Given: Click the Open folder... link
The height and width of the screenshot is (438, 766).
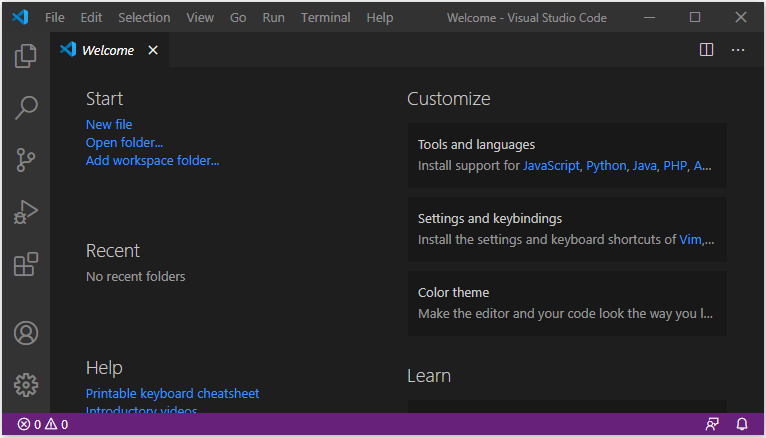Looking at the screenshot, I should [x=124, y=143].
